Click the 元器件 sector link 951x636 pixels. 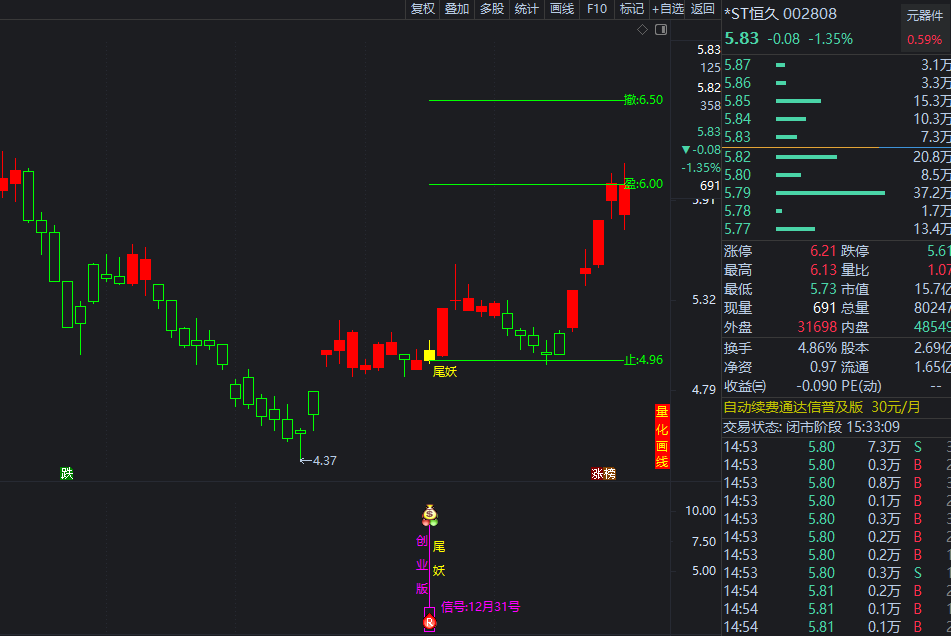[x=924, y=15]
